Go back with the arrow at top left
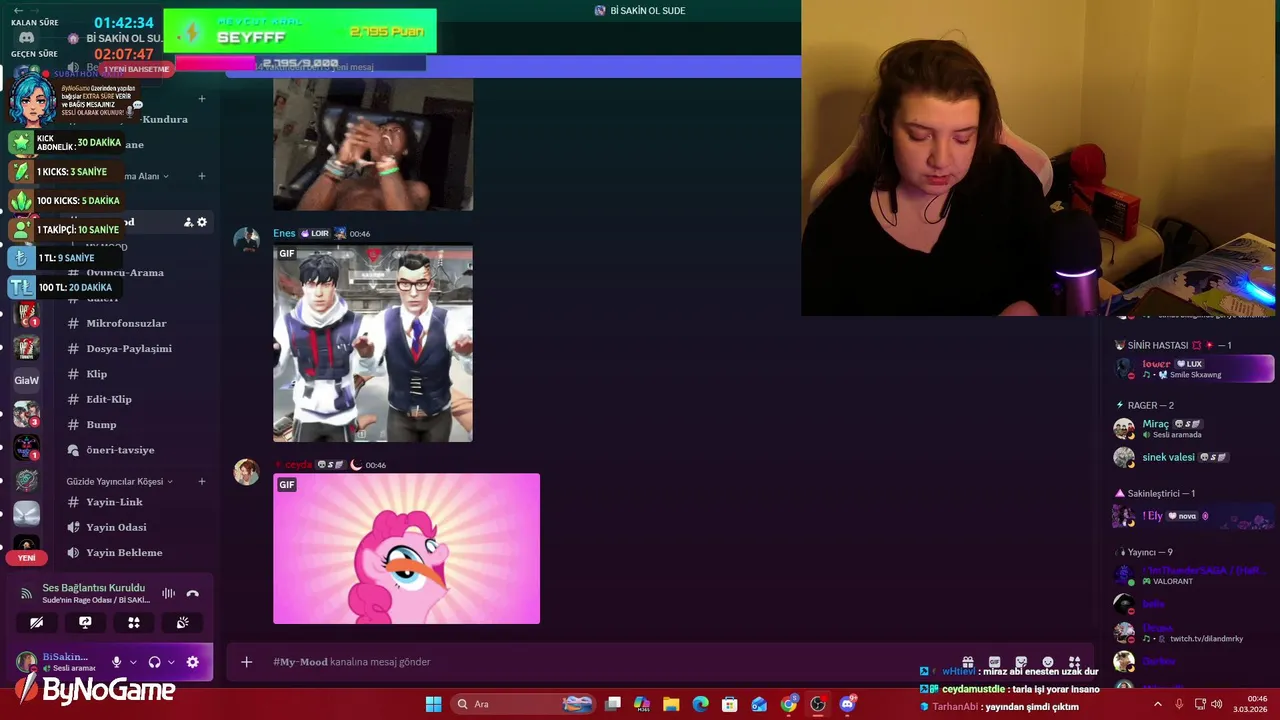 click(x=18, y=10)
